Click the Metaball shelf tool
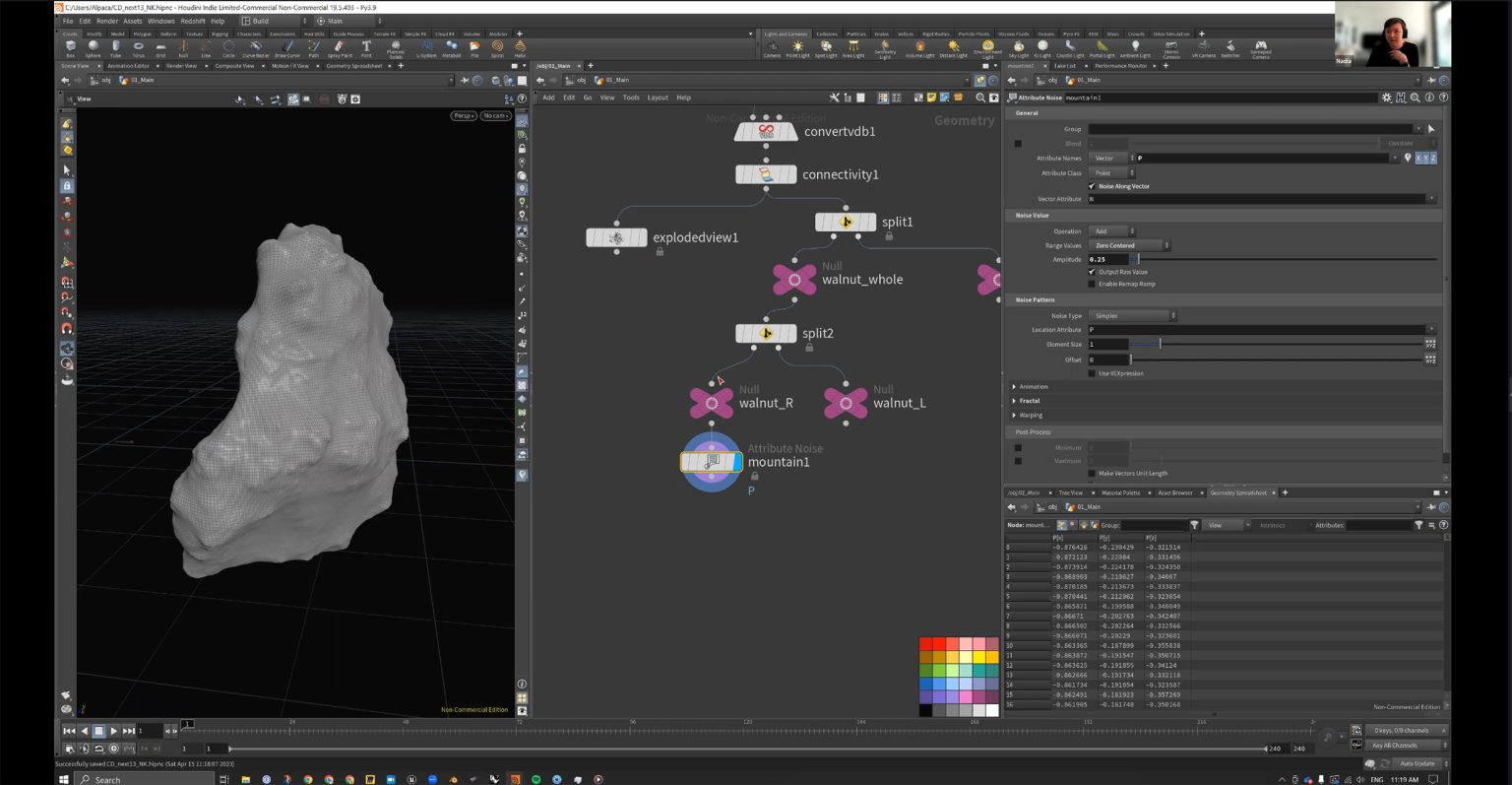1512x785 pixels. click(x=451, y=47)
